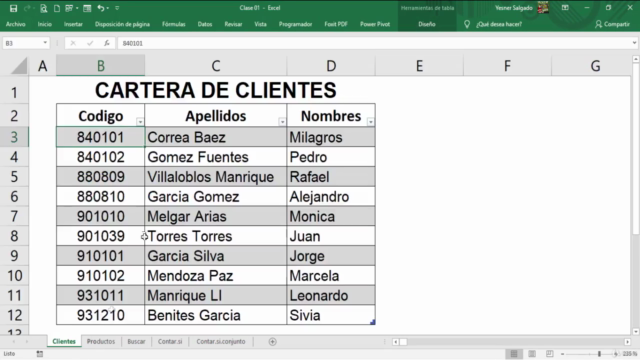This screenshot has height=360, width=640.
Task: Open the Diseño table tools tab
Action: click(x=427, y=24)
